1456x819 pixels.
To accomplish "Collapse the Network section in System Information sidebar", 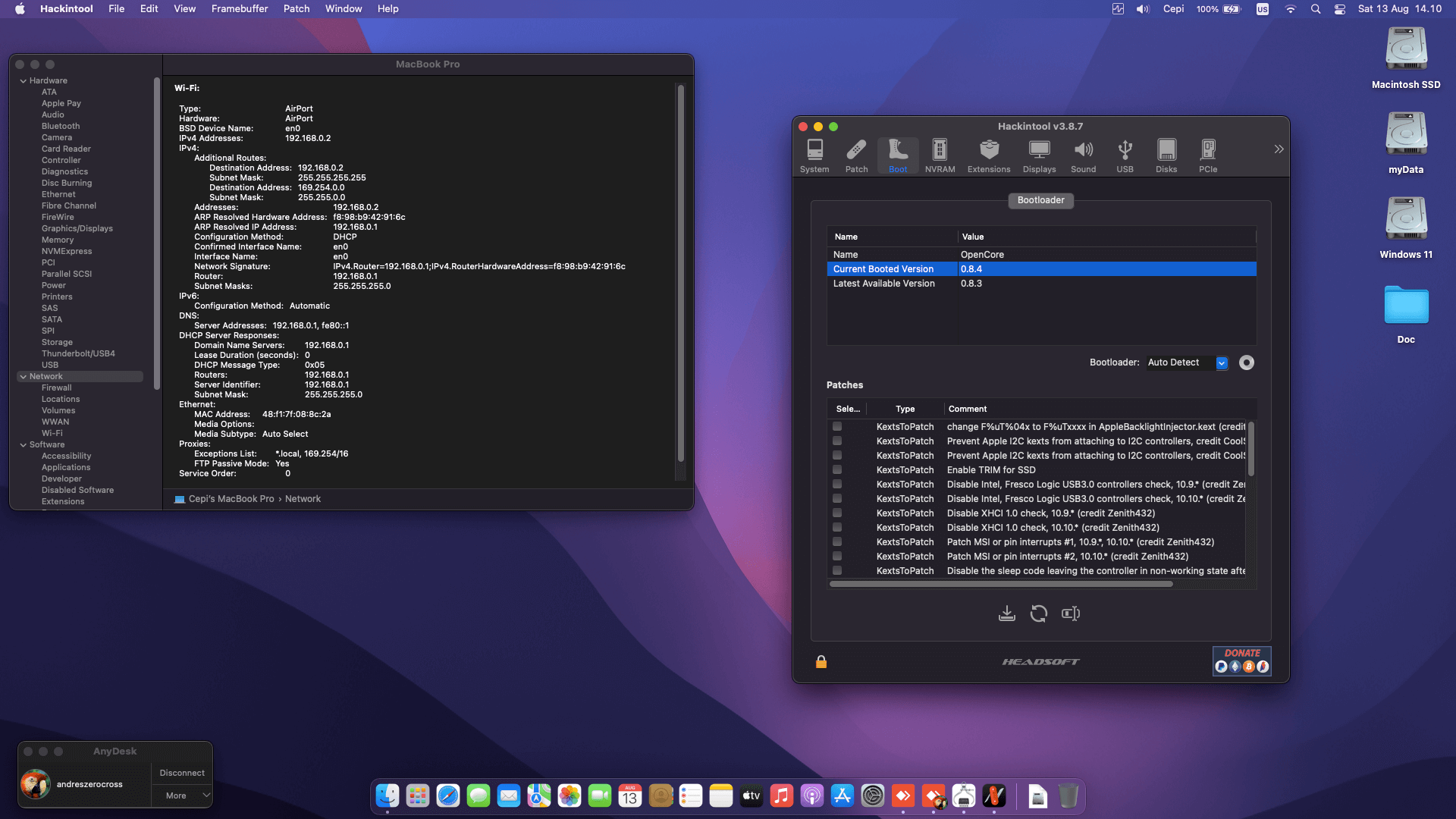I will (x=23, y=376).
